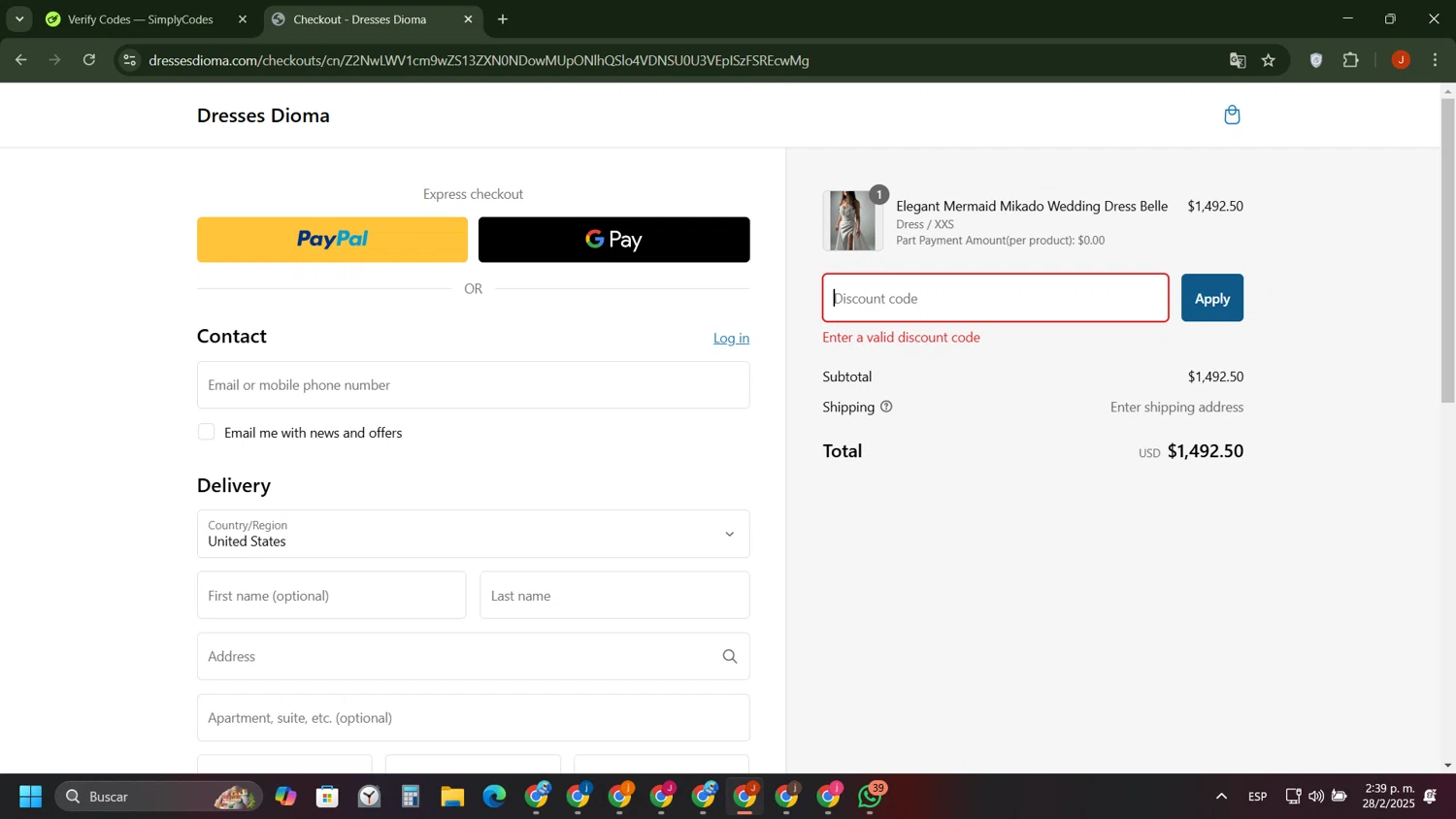Open WhatsApp from the taskbar
This screenshot has width=1456, height=819.
pyautogui.click(x=871, y=797)
